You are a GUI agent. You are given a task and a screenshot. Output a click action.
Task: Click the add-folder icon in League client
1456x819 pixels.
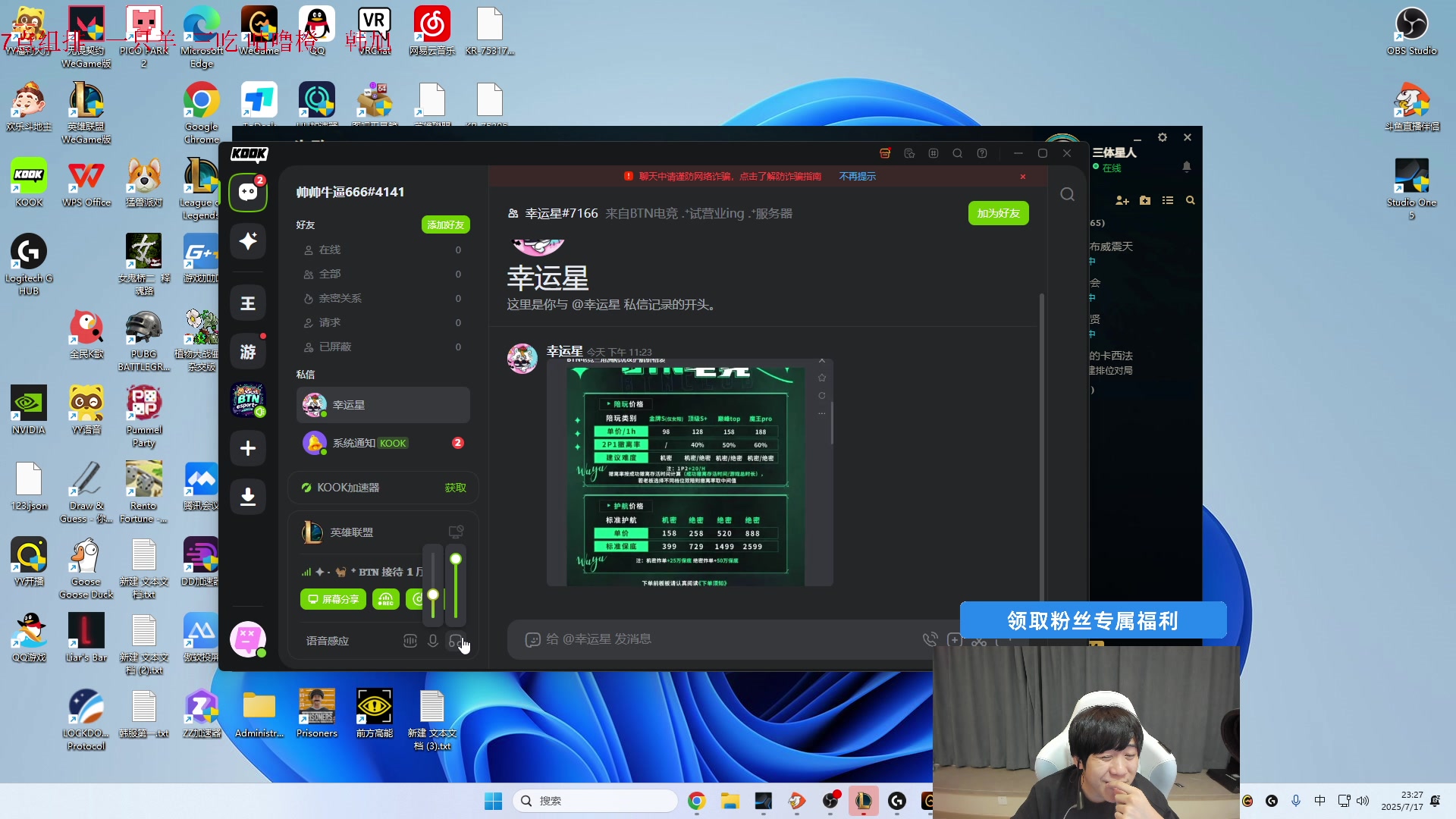pos(1145,201)
